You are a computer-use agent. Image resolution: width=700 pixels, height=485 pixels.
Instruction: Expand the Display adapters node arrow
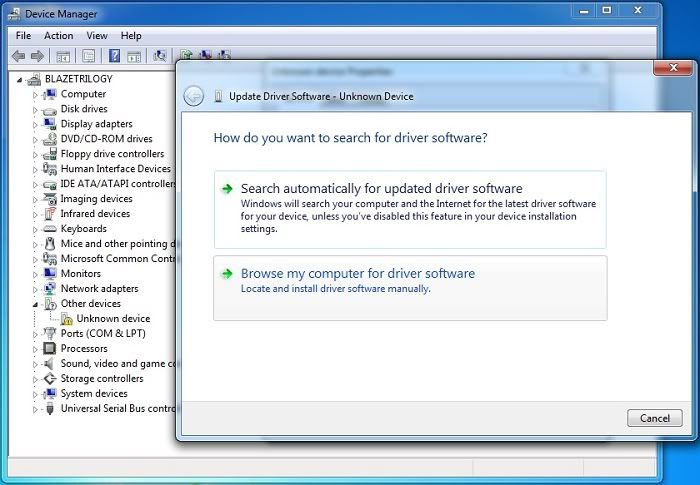35,125
